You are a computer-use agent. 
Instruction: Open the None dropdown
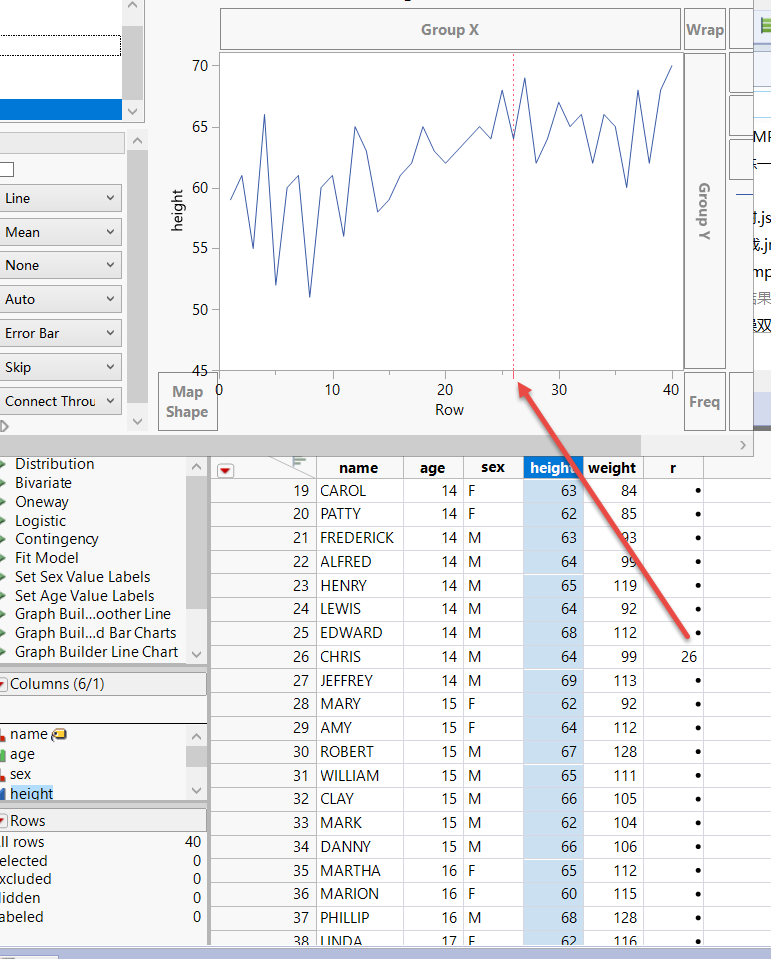[x=60, y=265]
